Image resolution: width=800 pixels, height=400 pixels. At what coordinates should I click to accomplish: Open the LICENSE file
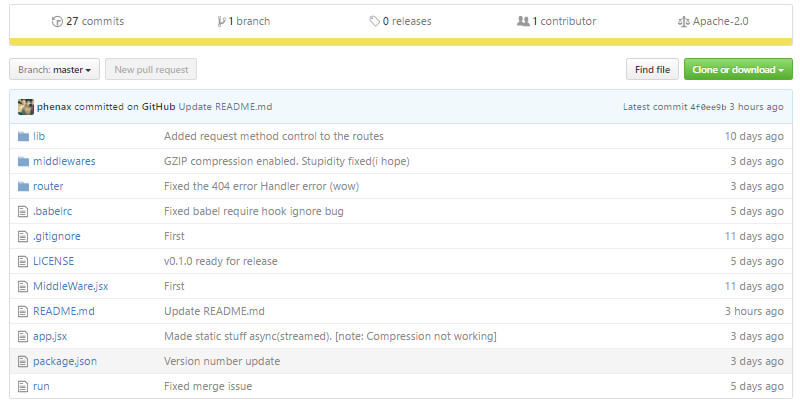click(x=54, y=261)
